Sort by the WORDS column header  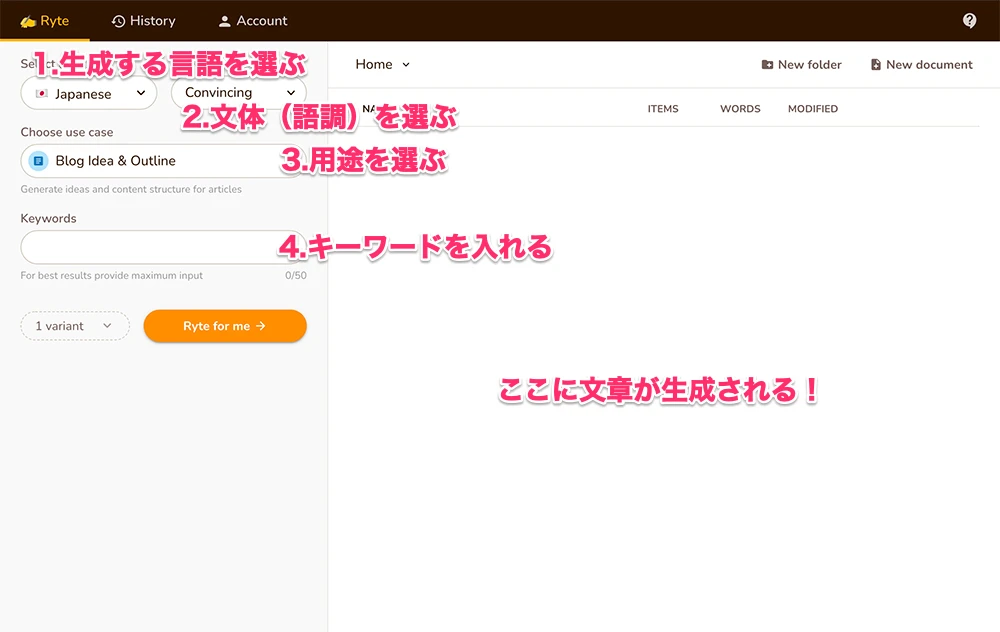740,109
